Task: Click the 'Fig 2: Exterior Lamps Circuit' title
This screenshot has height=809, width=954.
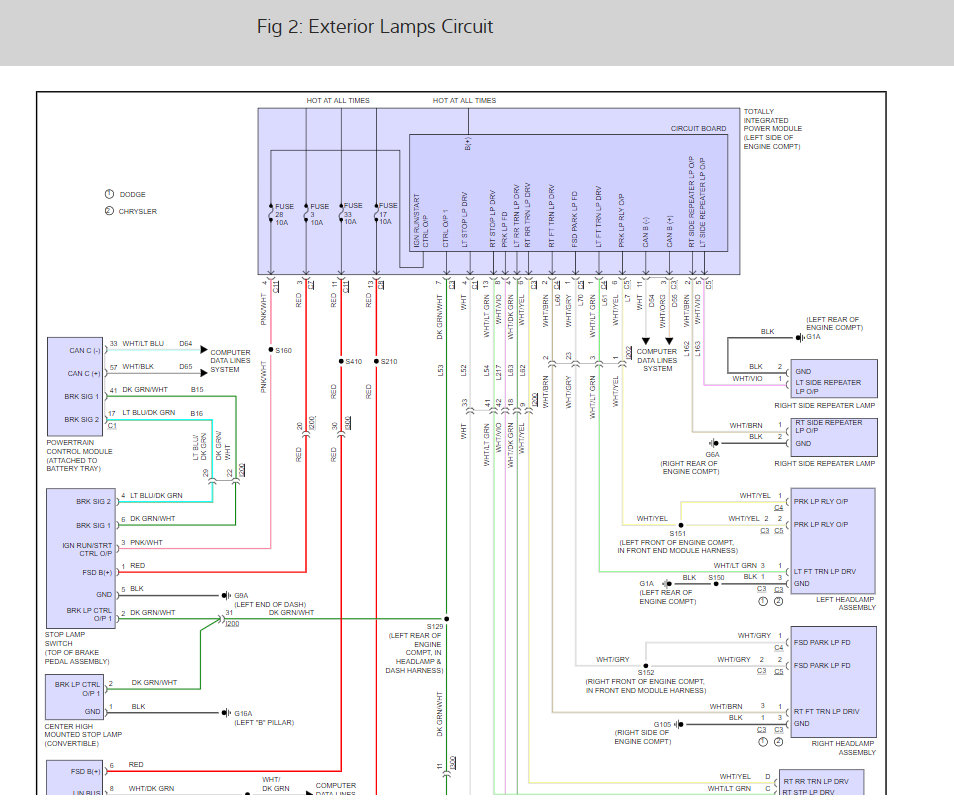Action: 375,27
